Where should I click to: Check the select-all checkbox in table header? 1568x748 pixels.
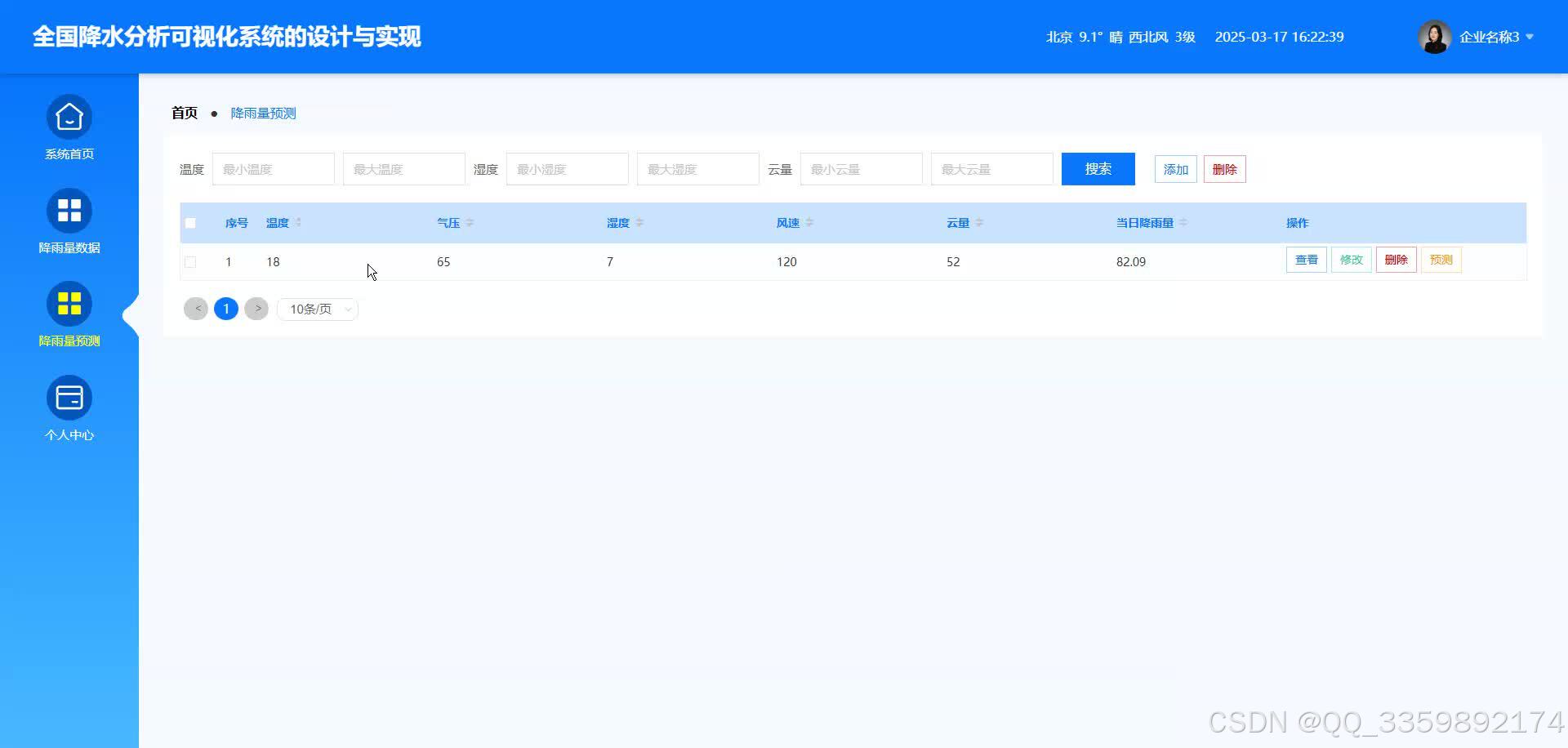click(190, 222)
